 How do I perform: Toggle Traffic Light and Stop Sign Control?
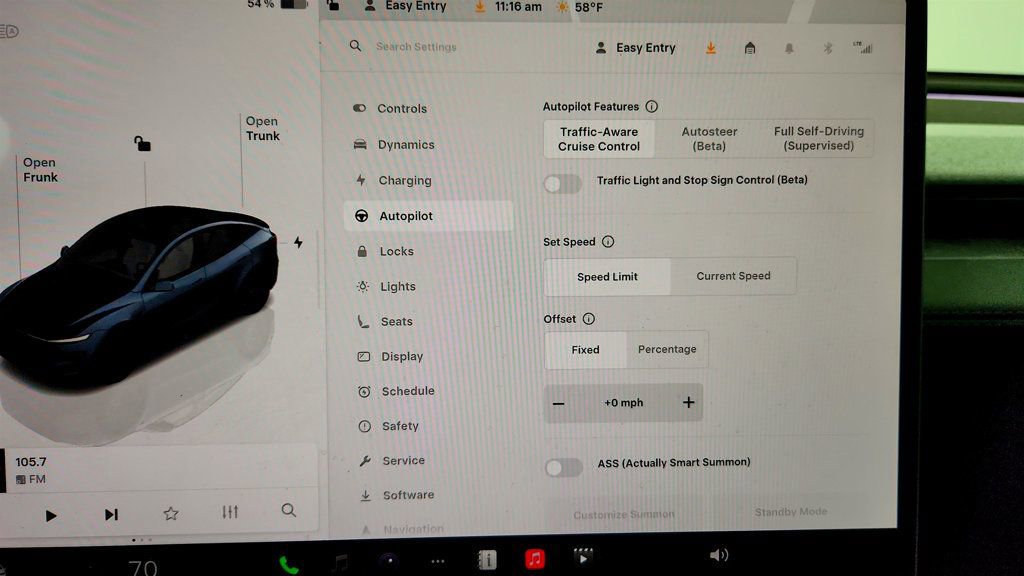562,184
